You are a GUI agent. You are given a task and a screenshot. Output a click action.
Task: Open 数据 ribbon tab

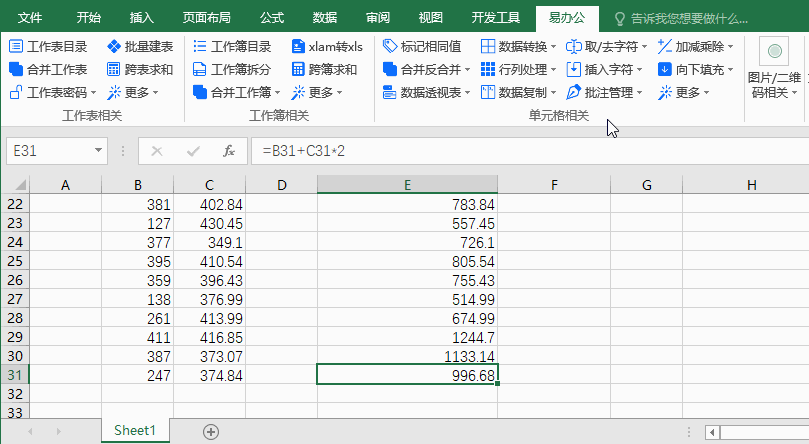325,18
